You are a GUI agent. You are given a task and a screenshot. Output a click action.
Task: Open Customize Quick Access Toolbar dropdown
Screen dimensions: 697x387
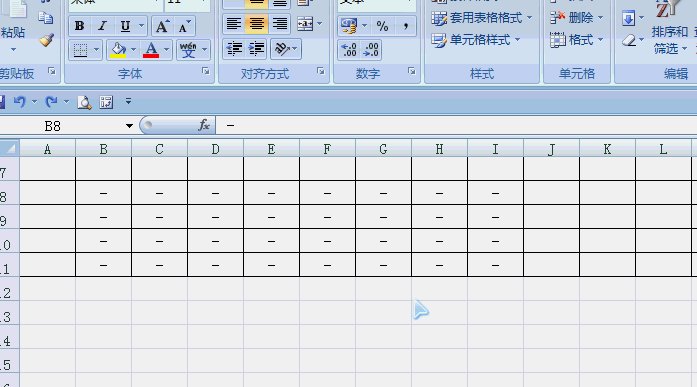(128, 102)
